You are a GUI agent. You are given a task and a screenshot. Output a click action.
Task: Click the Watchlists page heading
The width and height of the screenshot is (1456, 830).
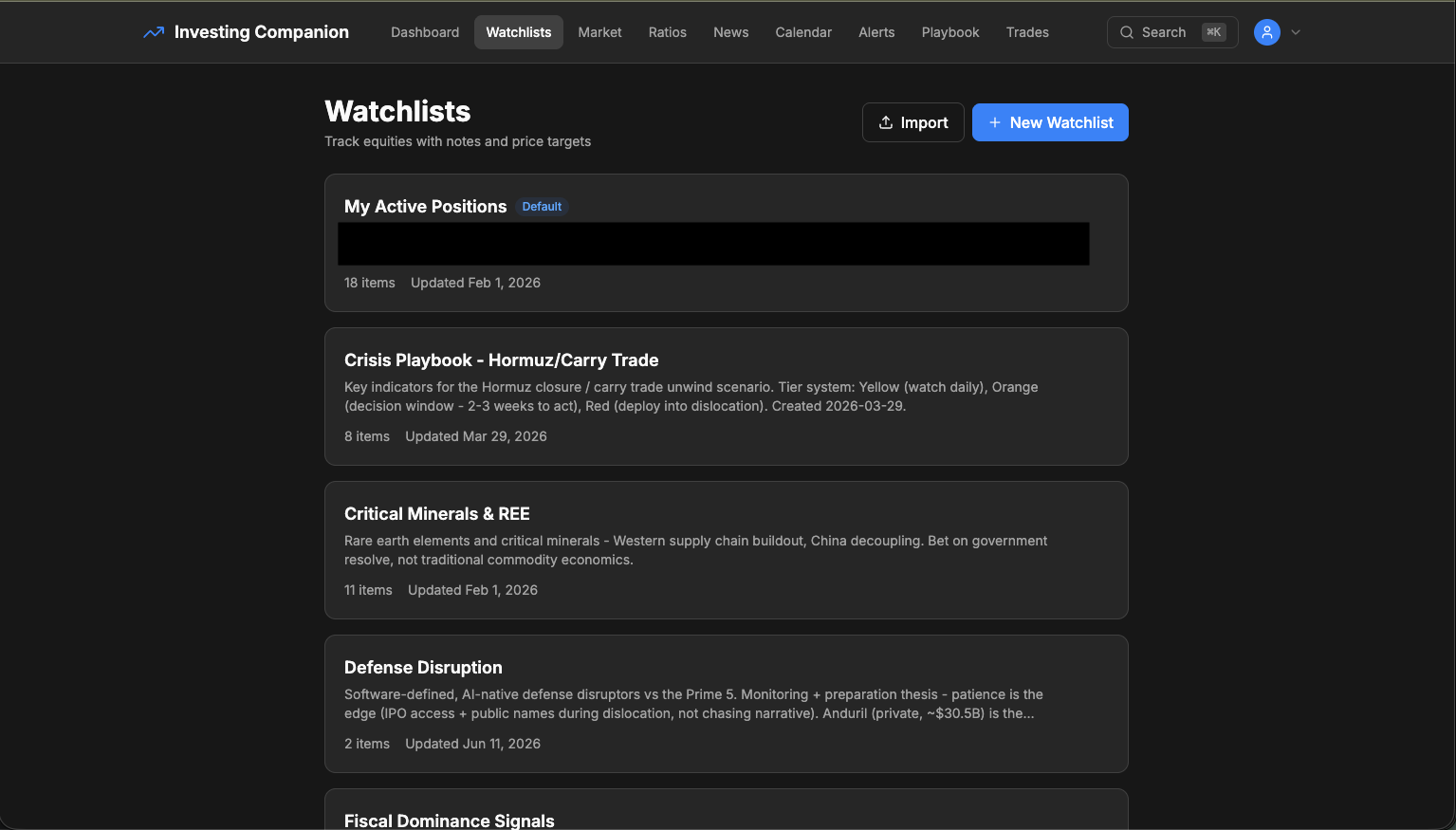point(397,111)
